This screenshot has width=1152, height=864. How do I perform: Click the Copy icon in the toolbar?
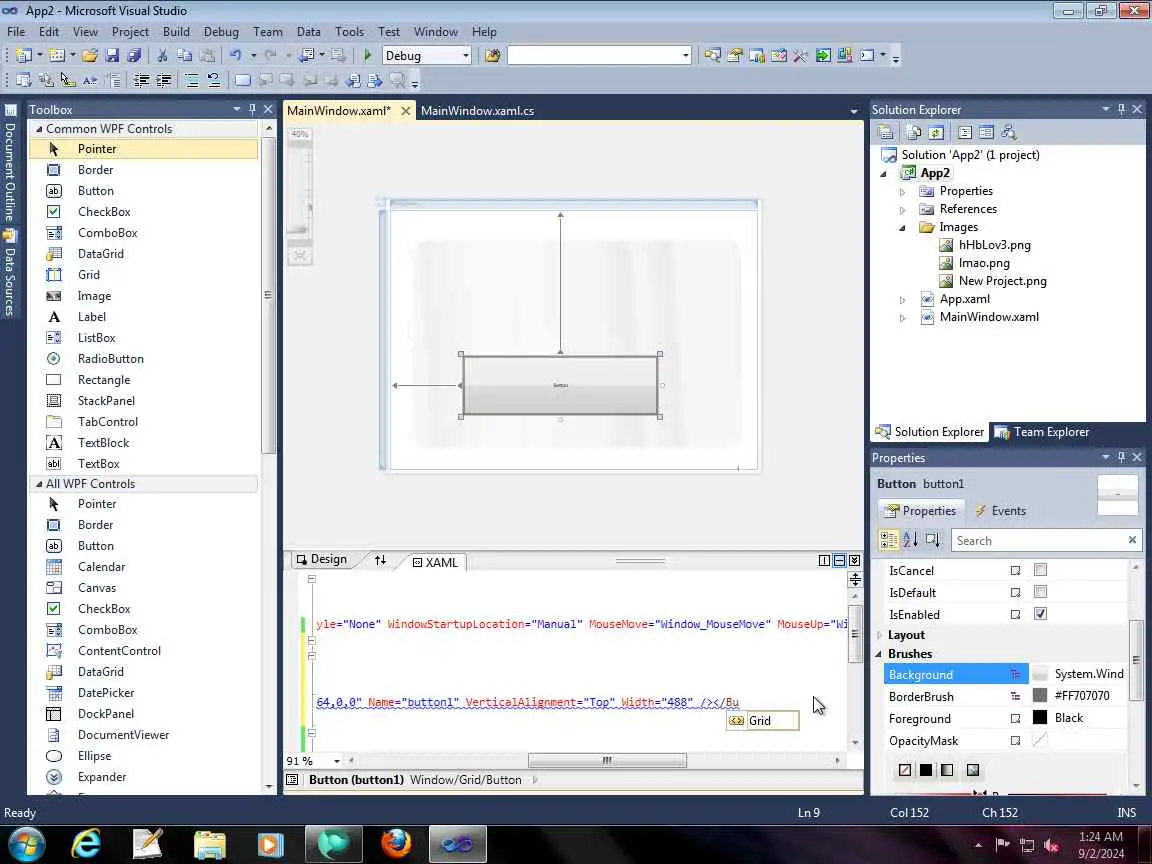(184, 55)
